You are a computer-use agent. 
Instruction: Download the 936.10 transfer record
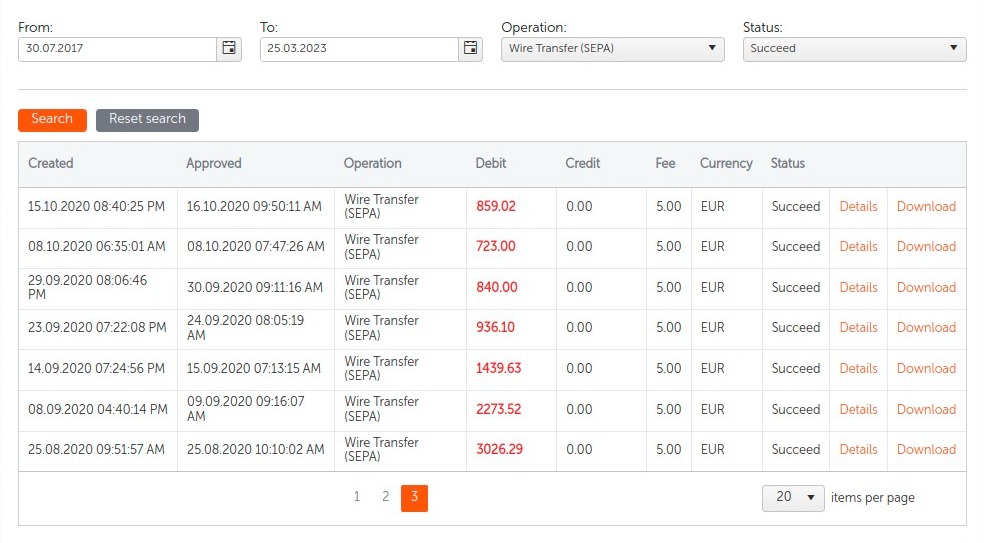point(926,328)
